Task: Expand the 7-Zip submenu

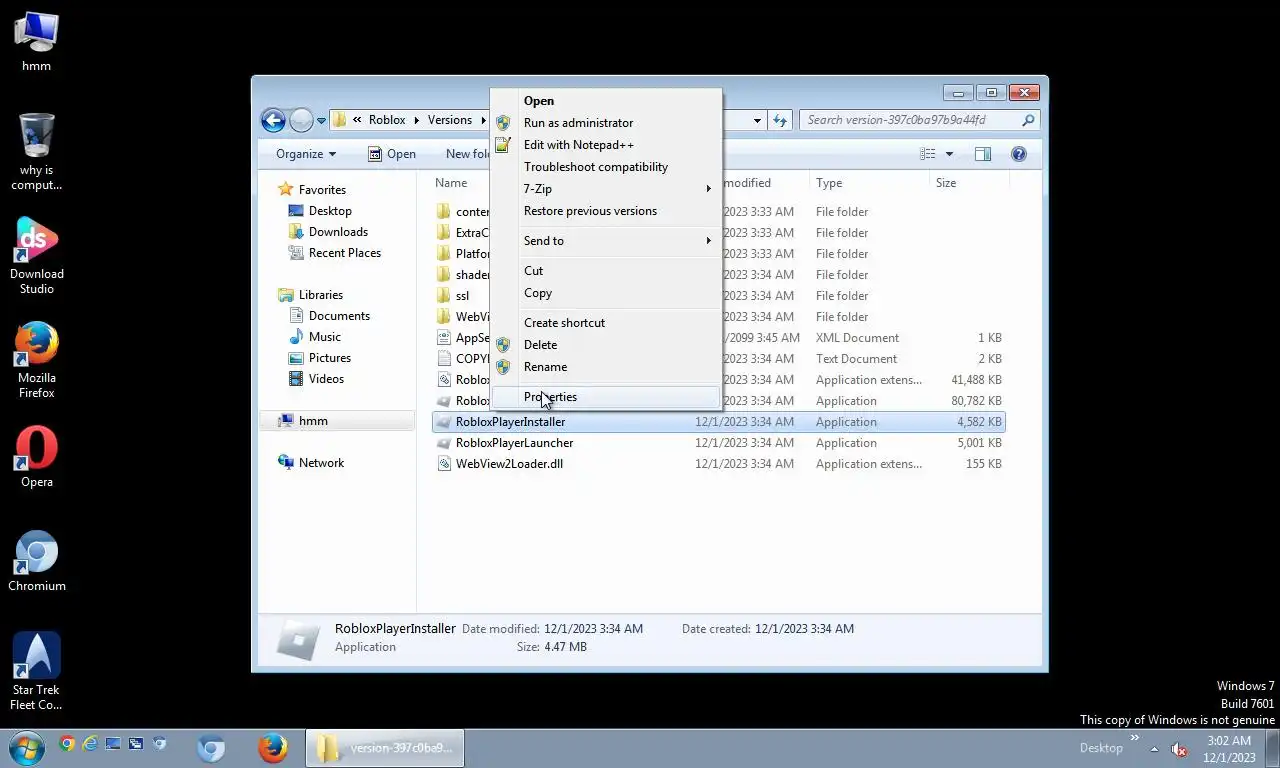Action: coord(605,189)
